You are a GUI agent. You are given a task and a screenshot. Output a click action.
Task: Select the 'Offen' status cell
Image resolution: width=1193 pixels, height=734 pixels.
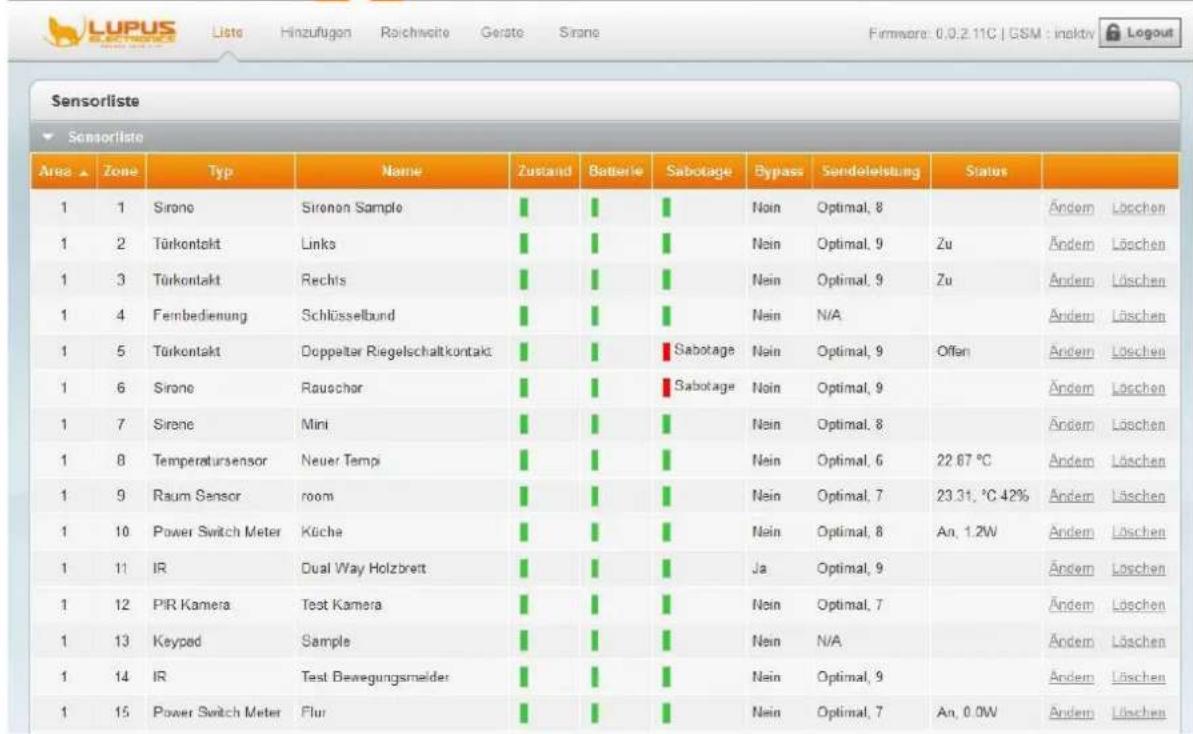click(953, 351)
